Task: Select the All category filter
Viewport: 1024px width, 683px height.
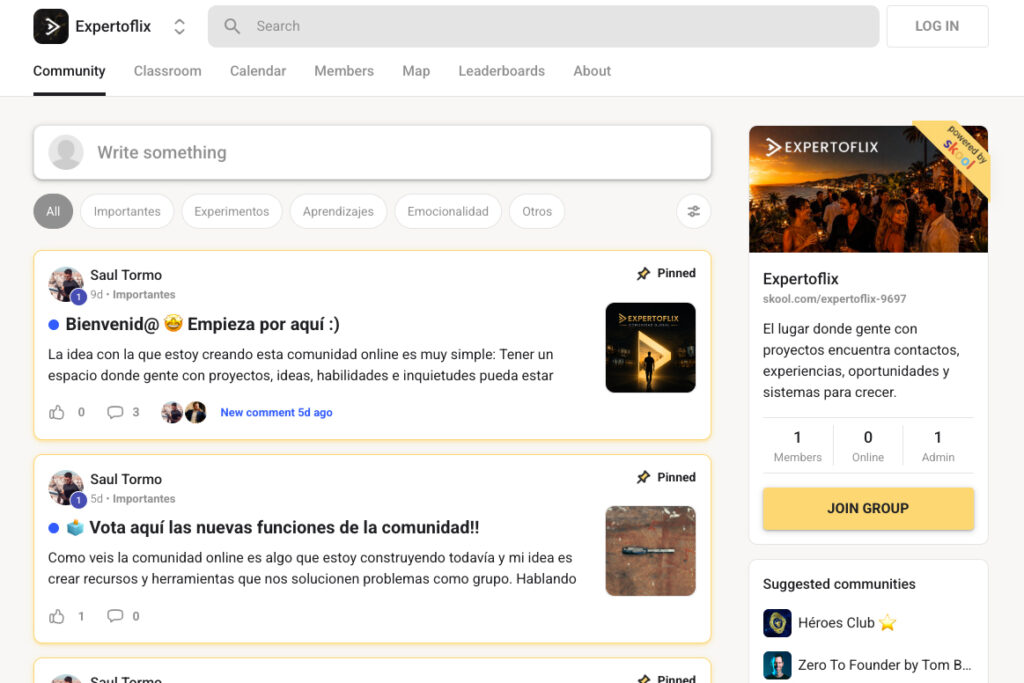Action: coord(53,212)
